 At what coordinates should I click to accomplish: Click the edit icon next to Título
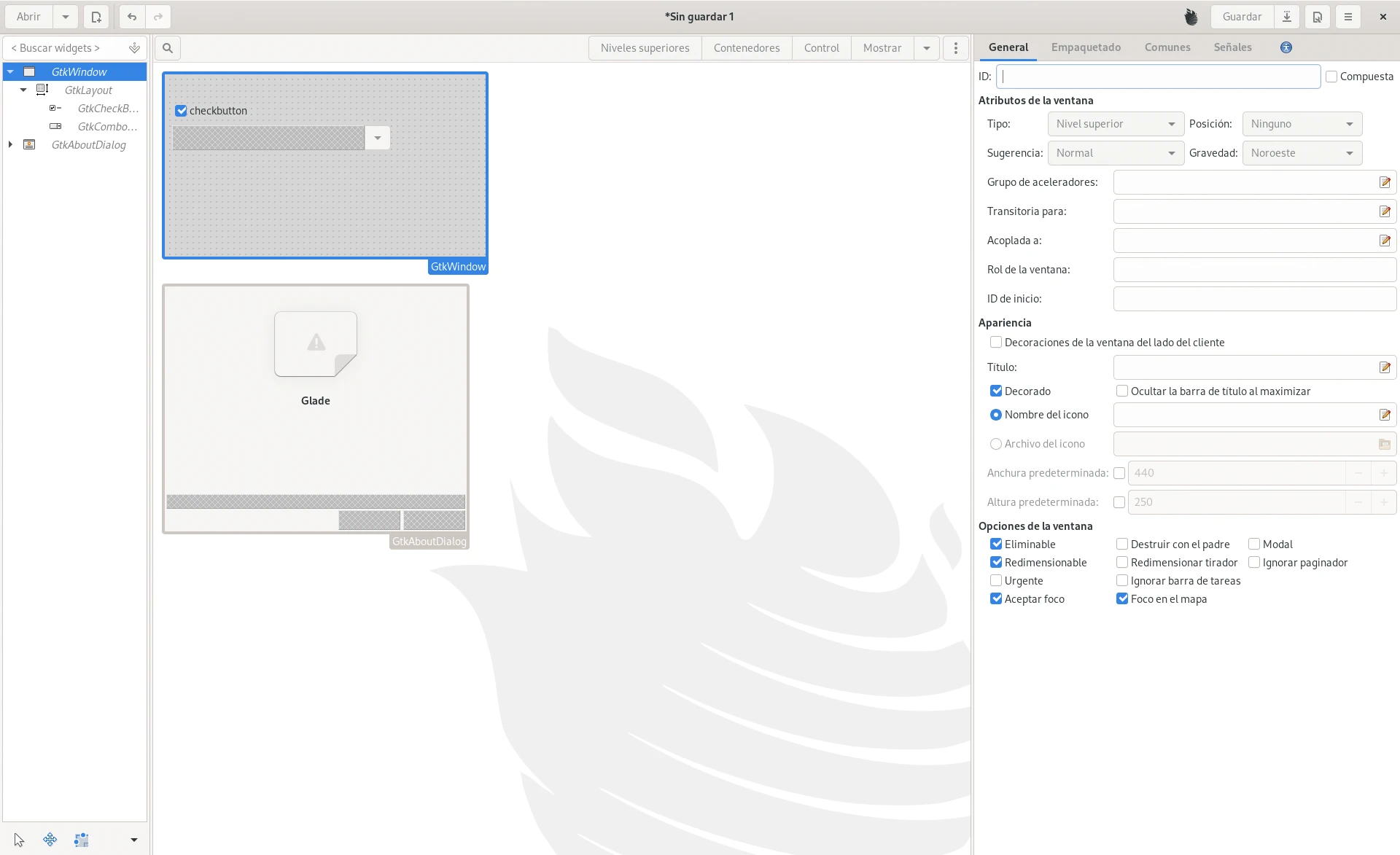[x=1385, y=367]
